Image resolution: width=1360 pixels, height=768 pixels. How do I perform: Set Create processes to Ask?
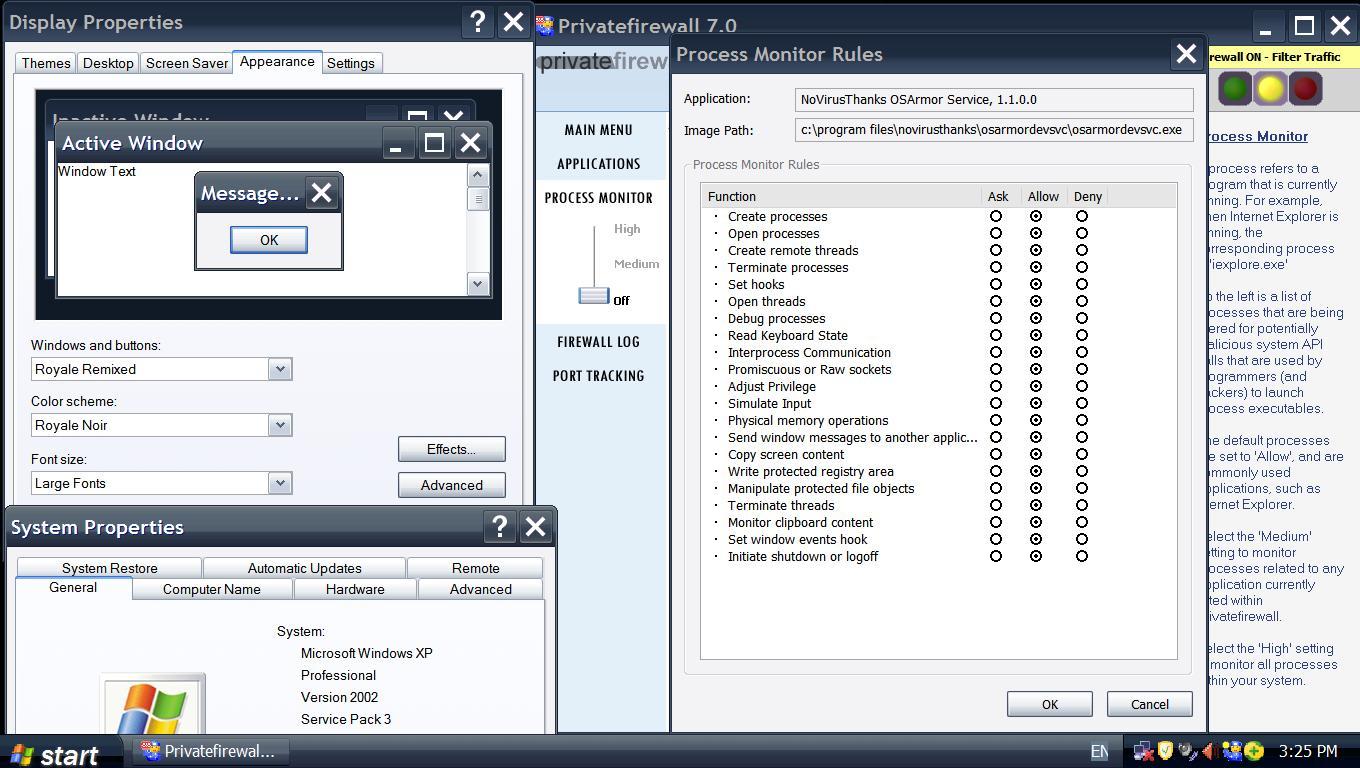pos(995,216)
